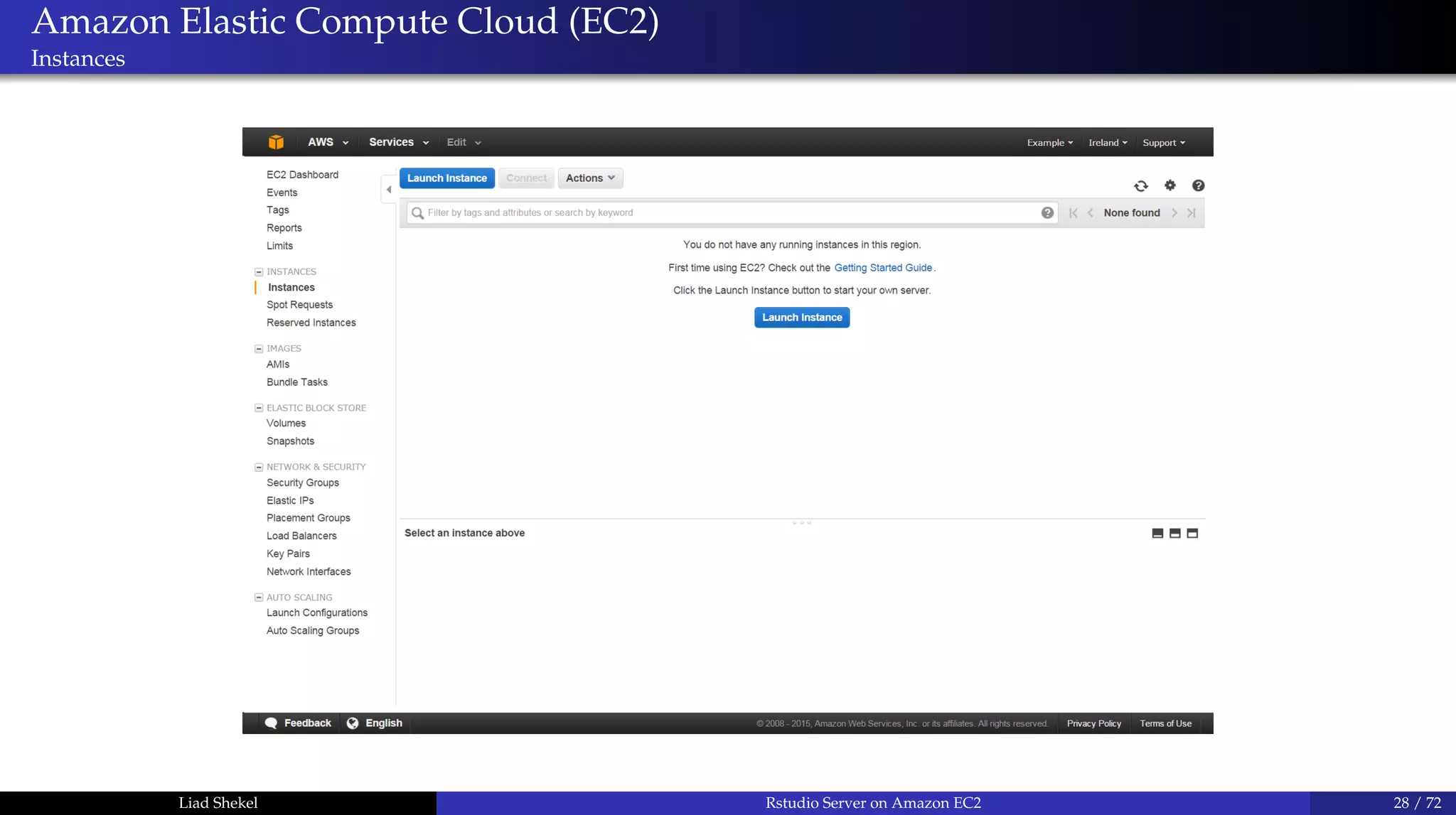Open the Example account dropdown

pos(1050,143)
